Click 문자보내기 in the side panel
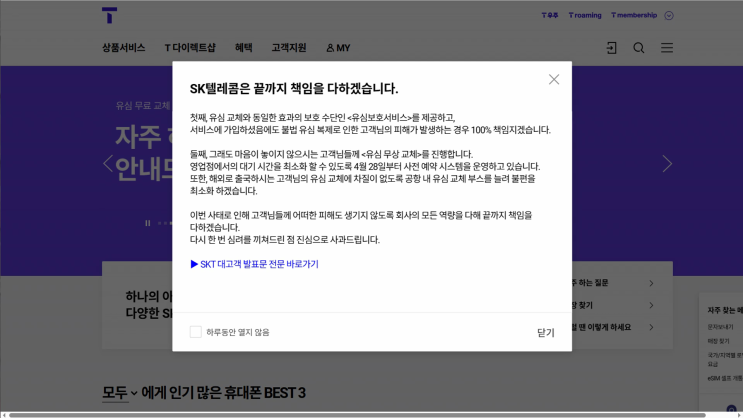 coord(720,327)
